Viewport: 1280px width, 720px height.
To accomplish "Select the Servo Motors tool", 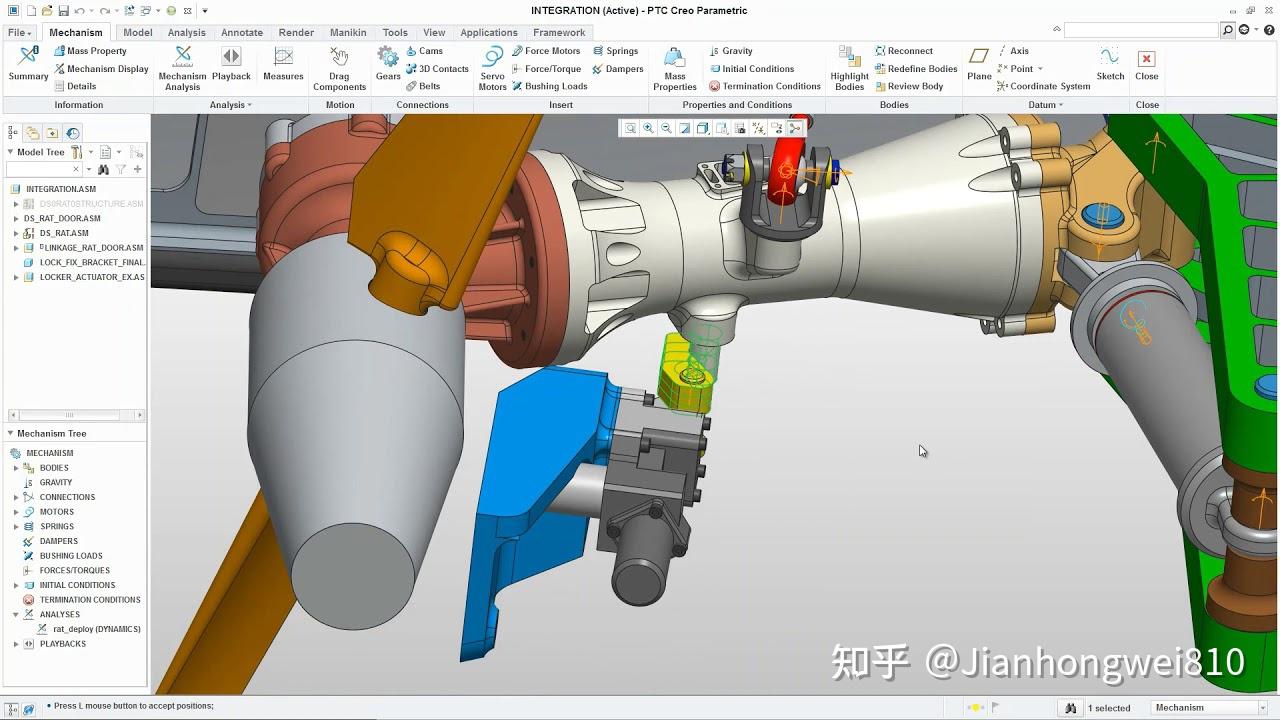I will click(492, 68).
